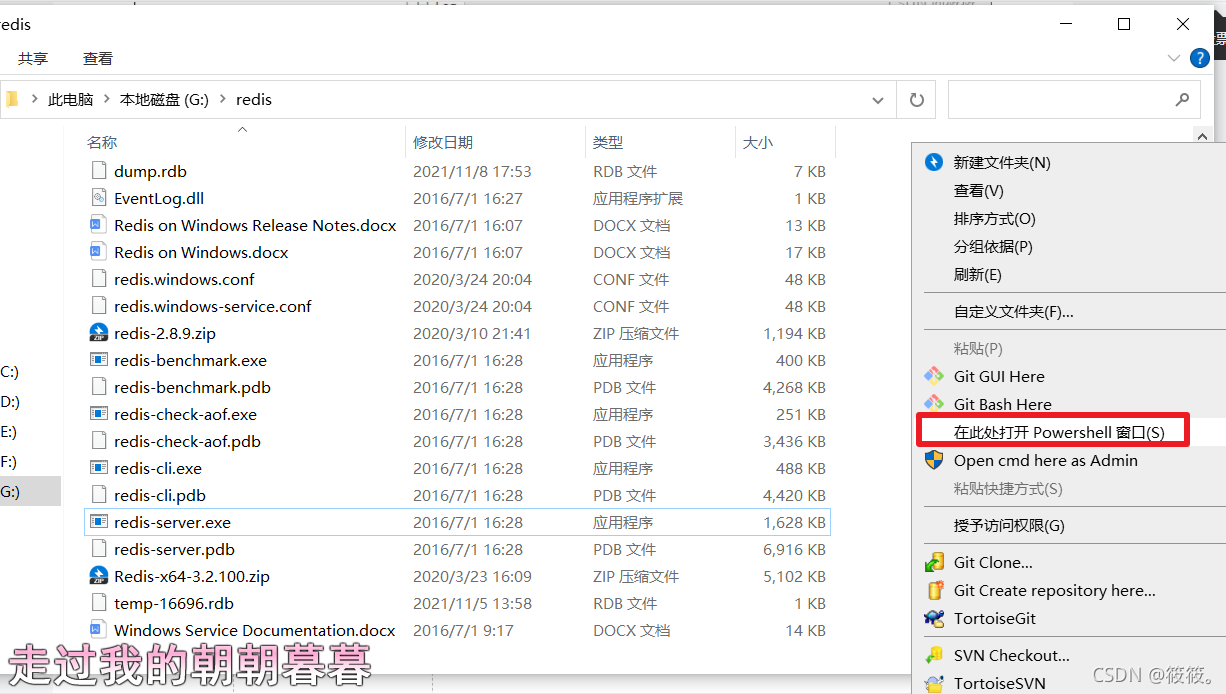Select the F:) drive in the sidebar
The height and width of the screenshot is (694, 1226).
[10, 461]
